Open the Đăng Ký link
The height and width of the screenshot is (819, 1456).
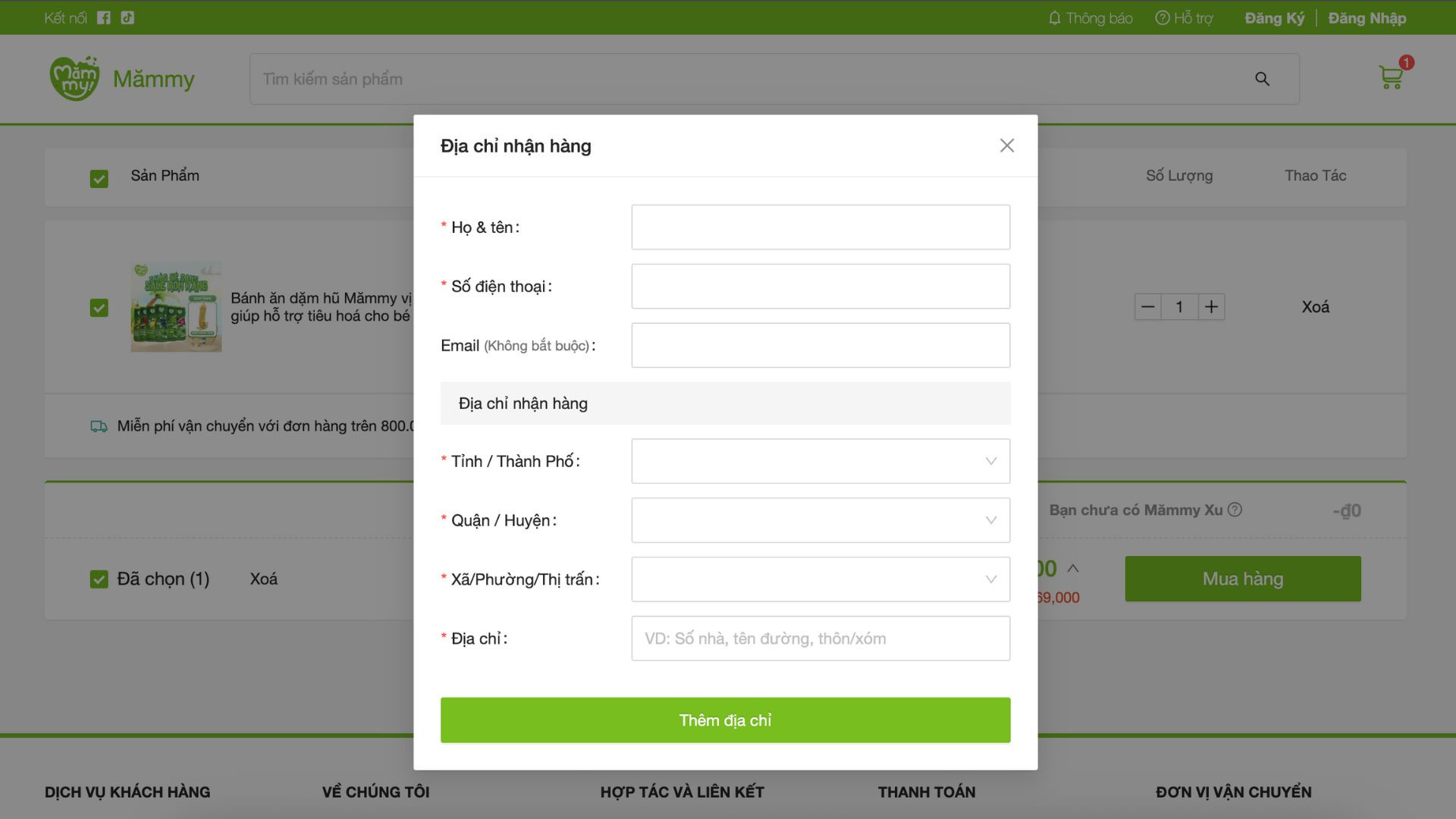coord(1274,18)
